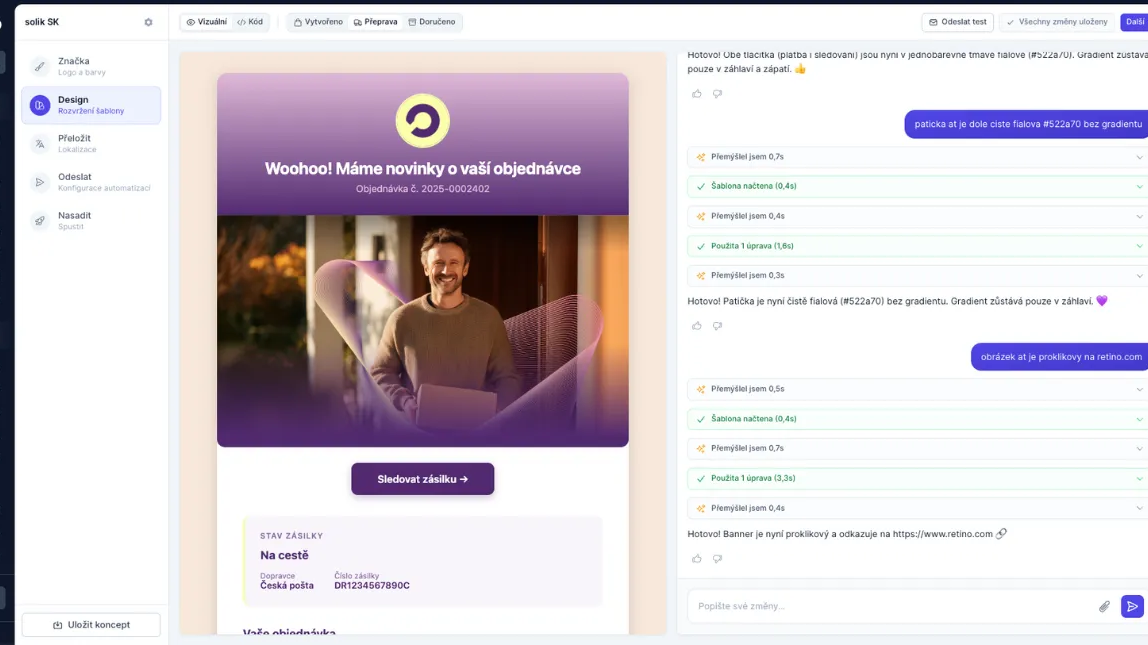Click the attachment paperclip in chat input

click(1104, 606)
